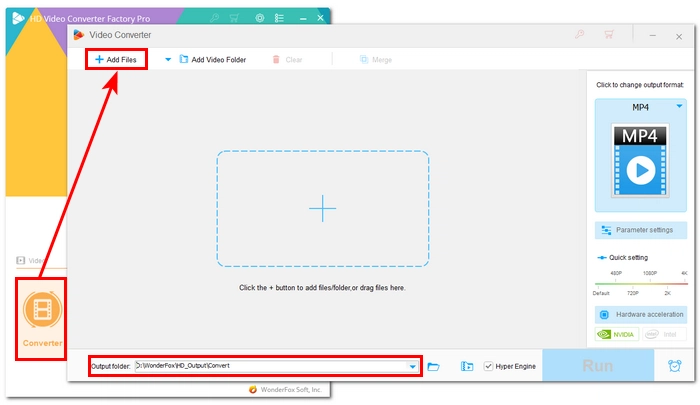Select the 720P mark on the quality slider
700x405 pixels.
[633, 293]
